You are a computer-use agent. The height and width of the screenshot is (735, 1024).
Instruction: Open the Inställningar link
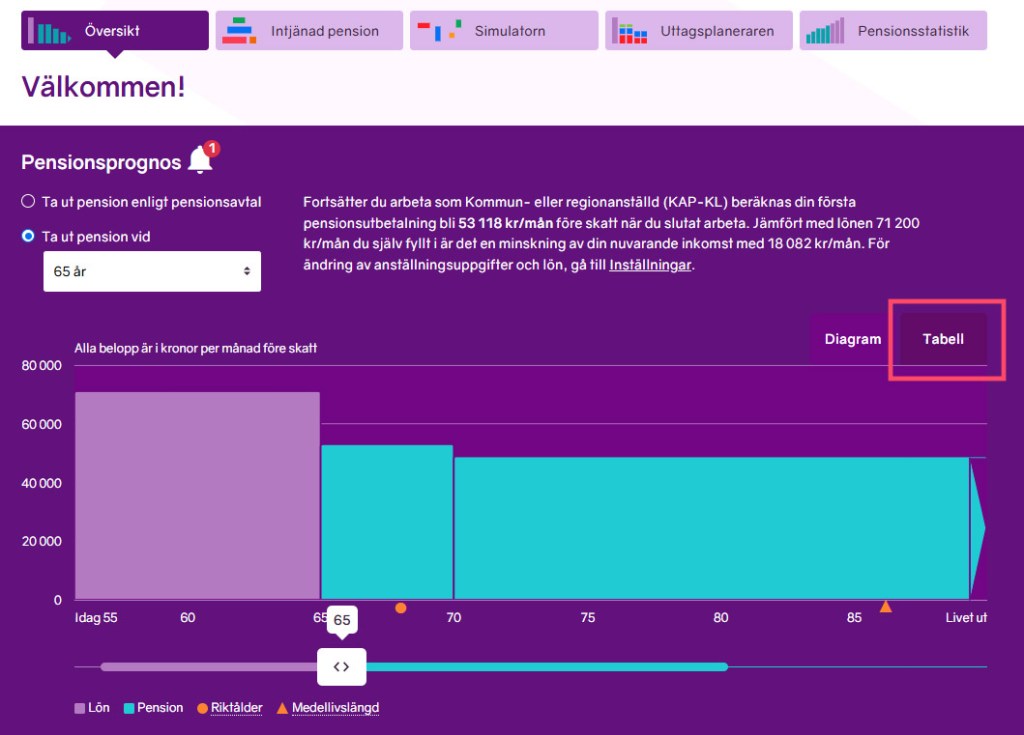pos(650,266)
